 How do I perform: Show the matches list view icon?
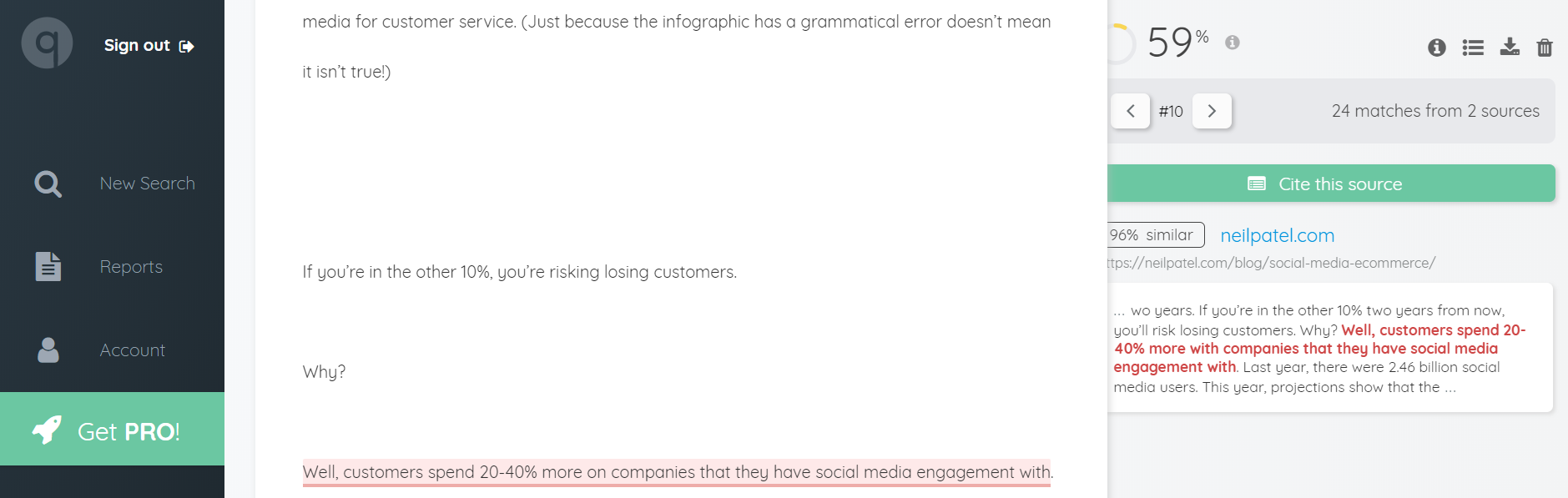click(1473, 48)
